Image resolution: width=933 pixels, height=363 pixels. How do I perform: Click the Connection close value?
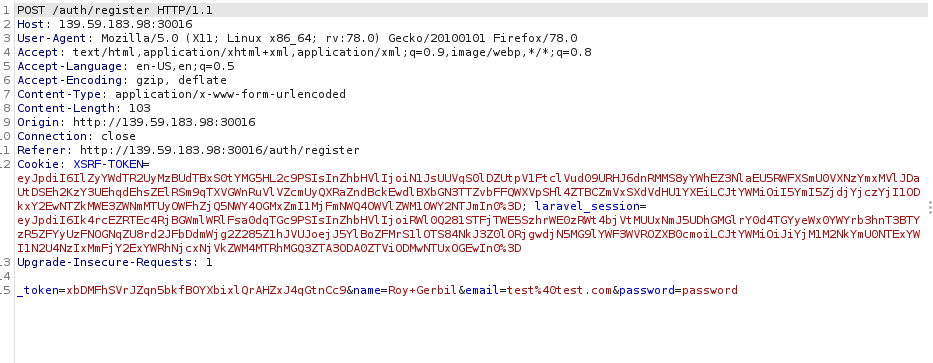tap(118, 136)
